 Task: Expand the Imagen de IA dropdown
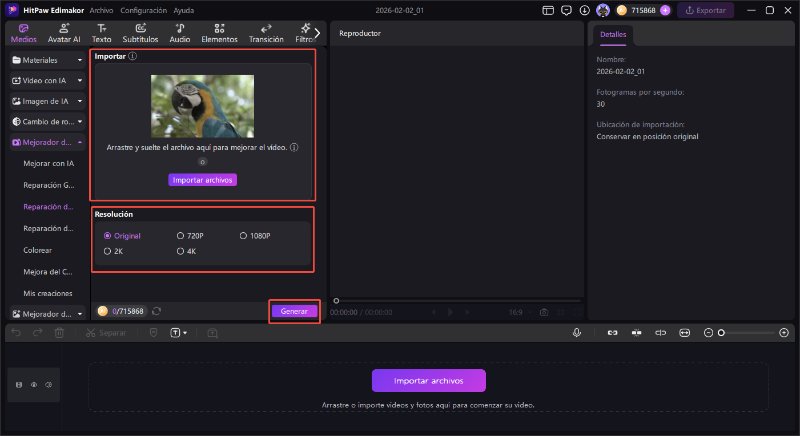(x=47, y=101)
